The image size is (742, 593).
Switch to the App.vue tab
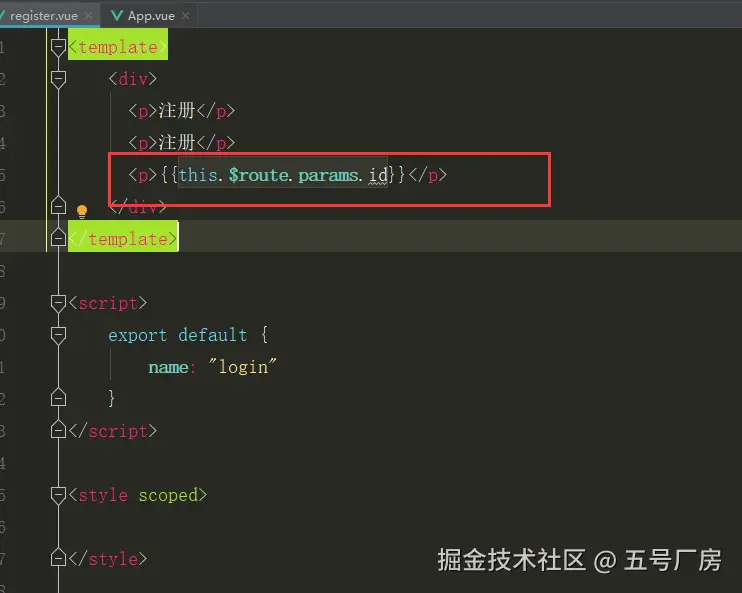coord(151,16)
